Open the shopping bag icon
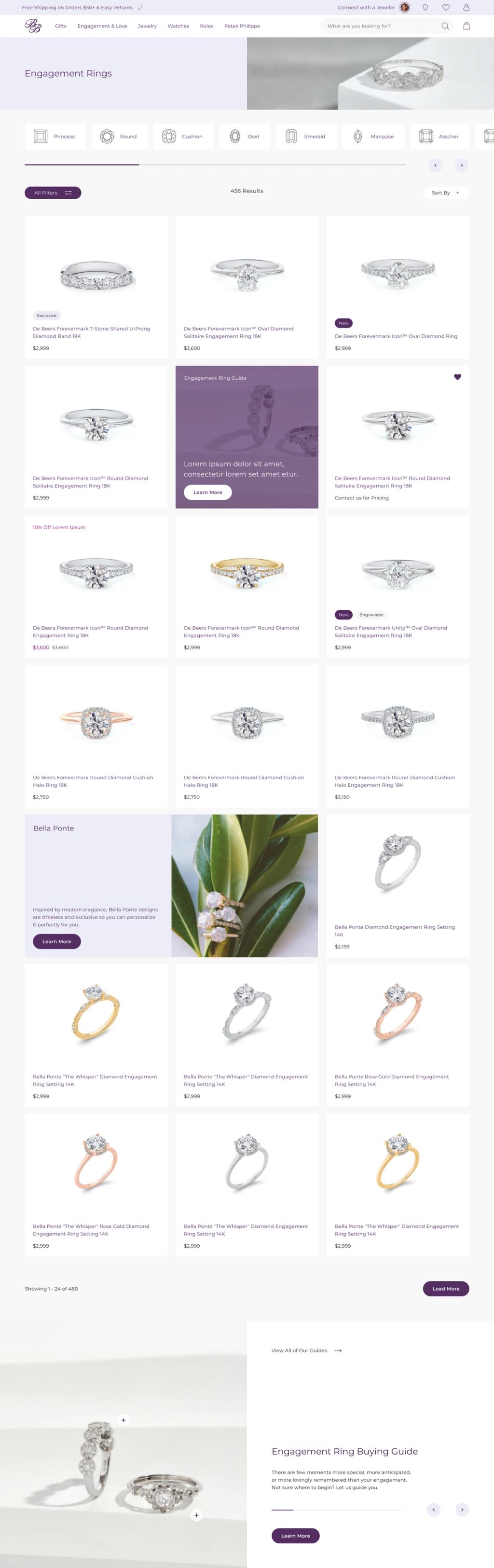494x1568 pixels. tap(467, 26)
